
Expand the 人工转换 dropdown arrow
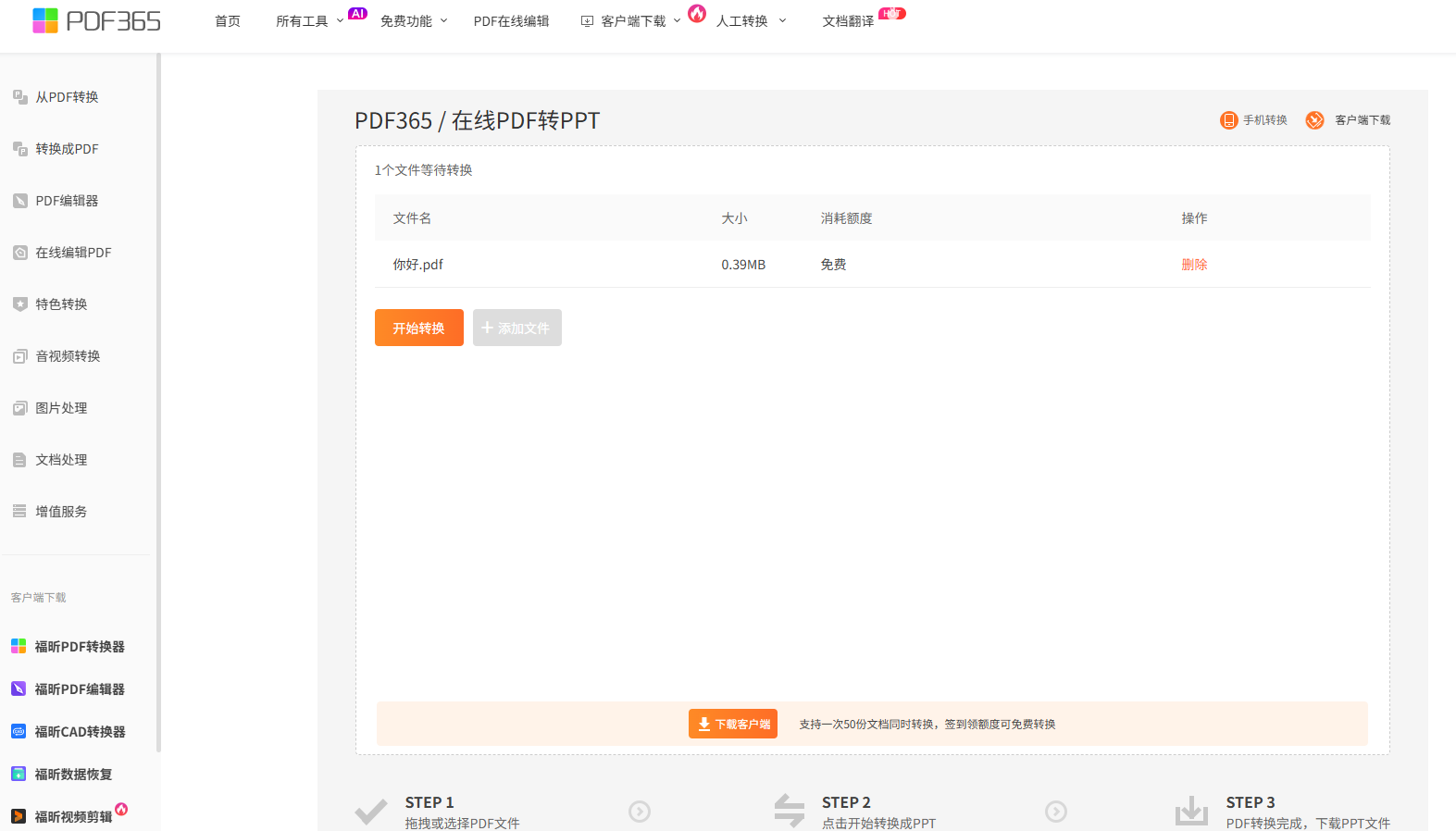[x=782, y=20]
